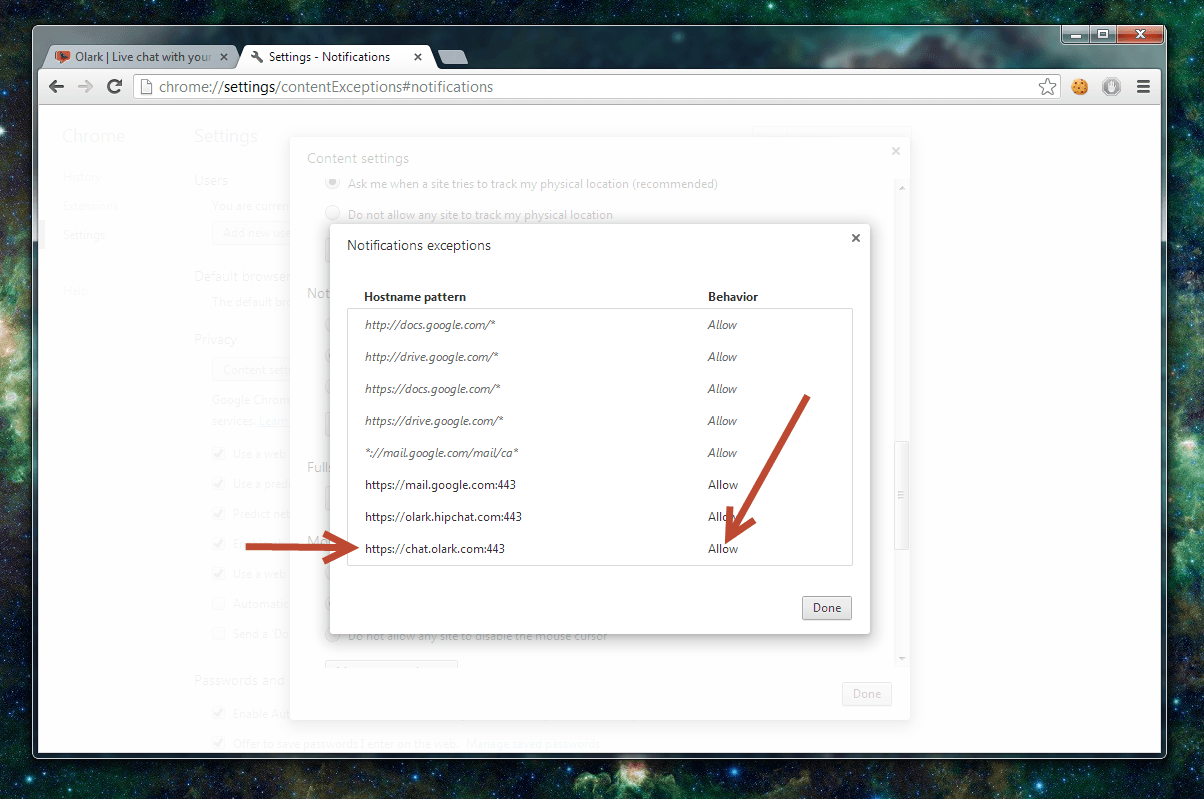Viewport: 1204px width, 799px height.
Task: Bookmark this page with the star icon
Action: 1047,87
